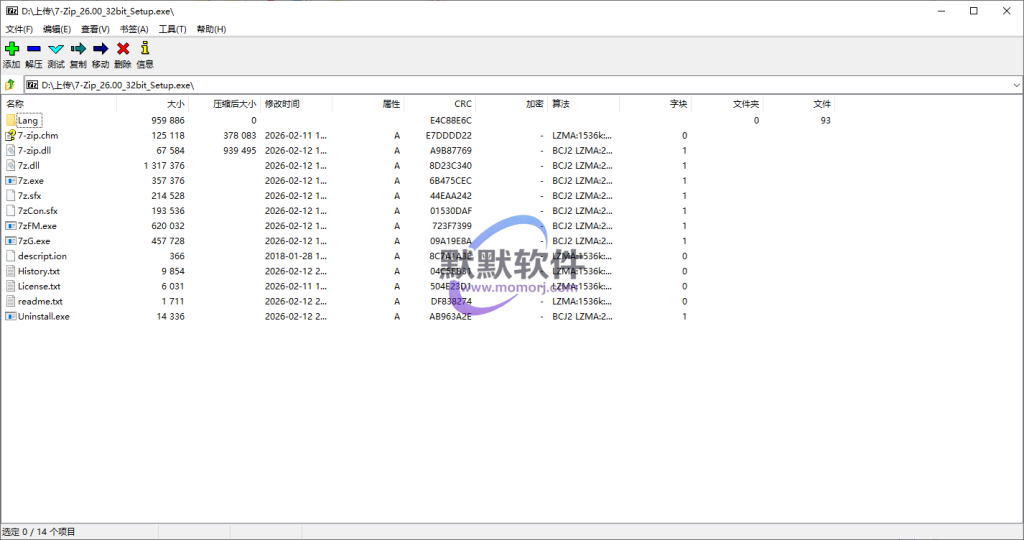Sort by the Size (大小) column header
This screenshot has width=1024, height=540.
(175, 104)
